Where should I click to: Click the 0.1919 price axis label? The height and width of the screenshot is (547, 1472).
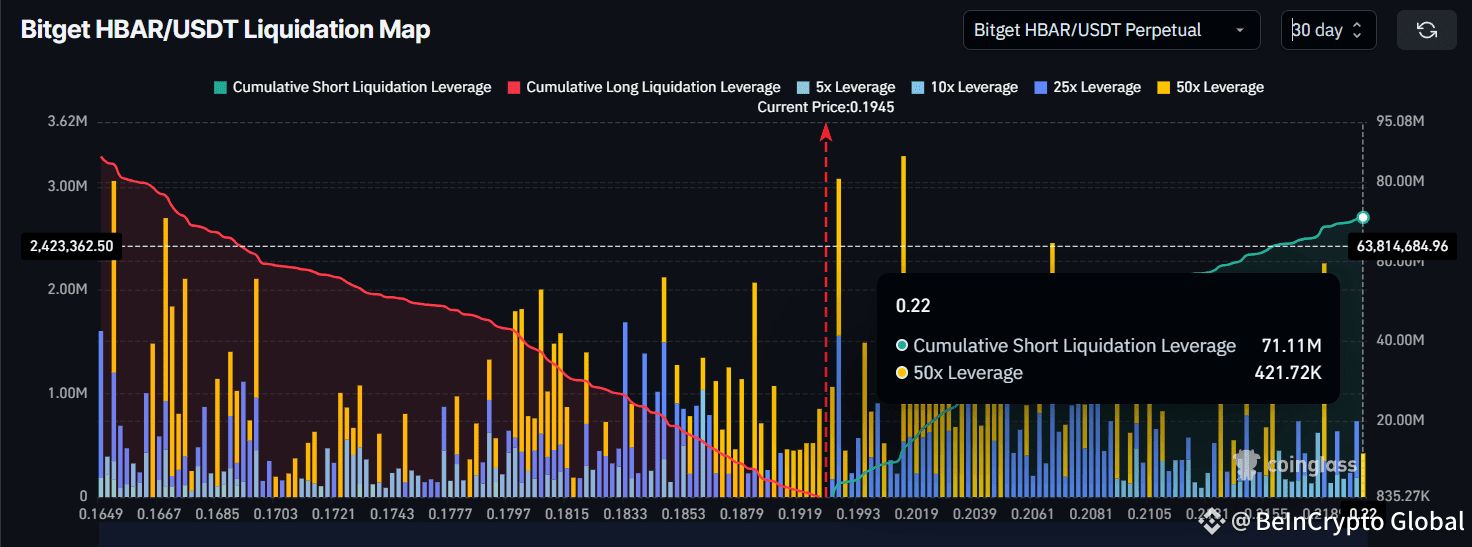pos(801,514)
